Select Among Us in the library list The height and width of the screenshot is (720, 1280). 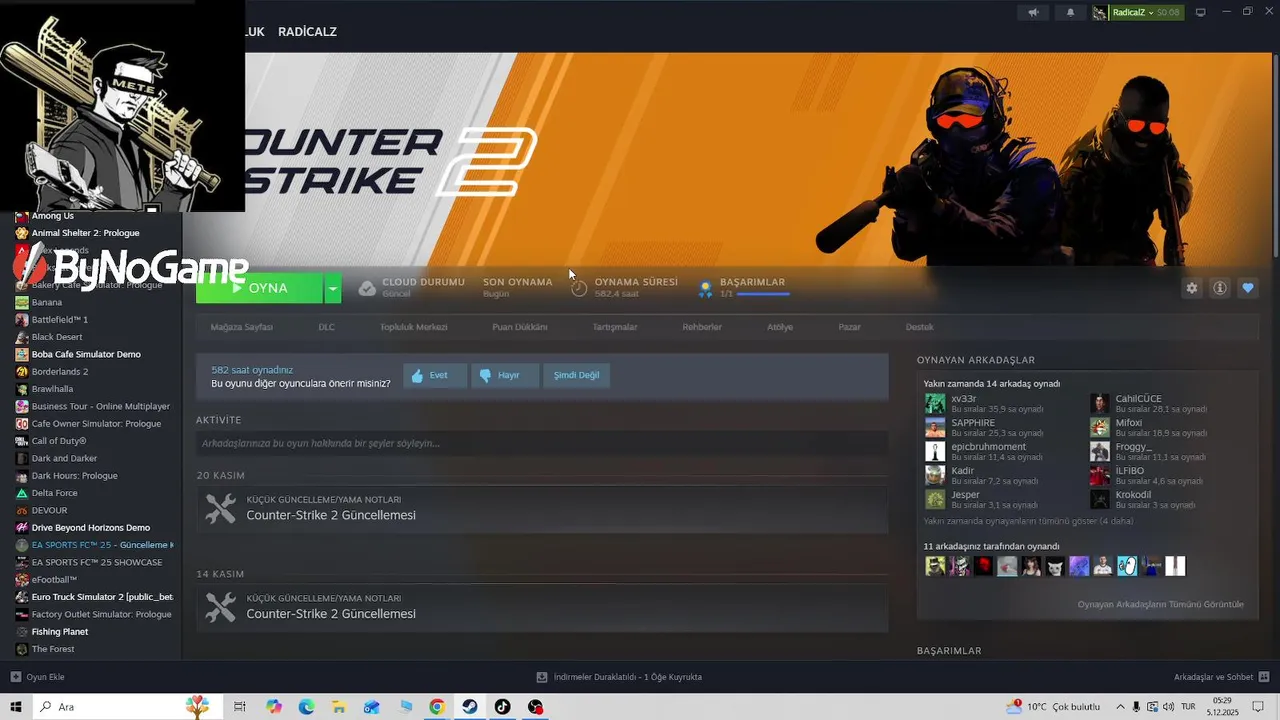pyautogui.click(x=53, y=216)
